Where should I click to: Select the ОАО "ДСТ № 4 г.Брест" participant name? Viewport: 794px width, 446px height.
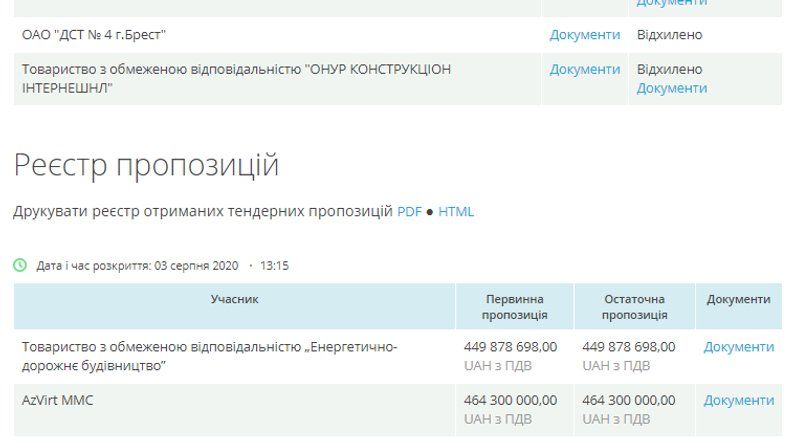pyautogui.click(x=94, y=35)
